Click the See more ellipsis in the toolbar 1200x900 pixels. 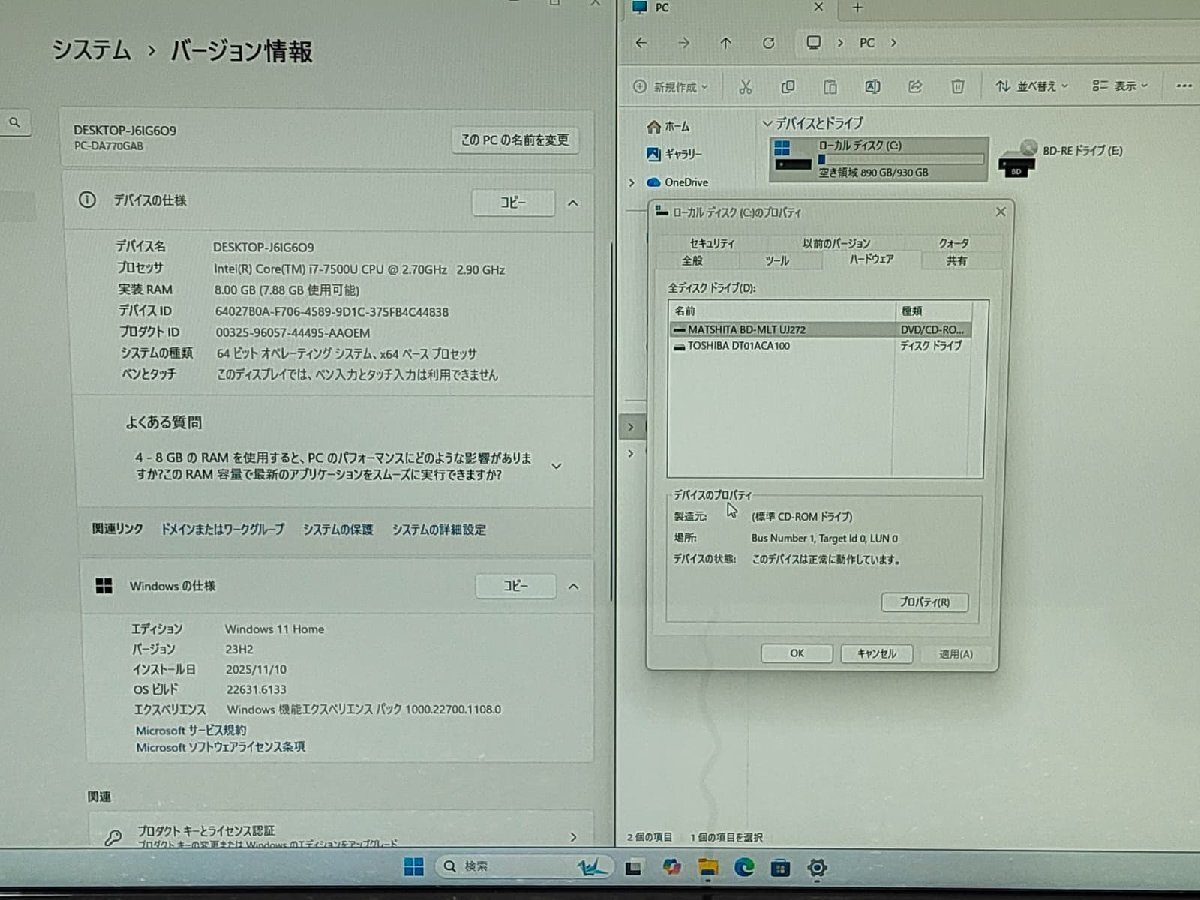click(1181, 87)
